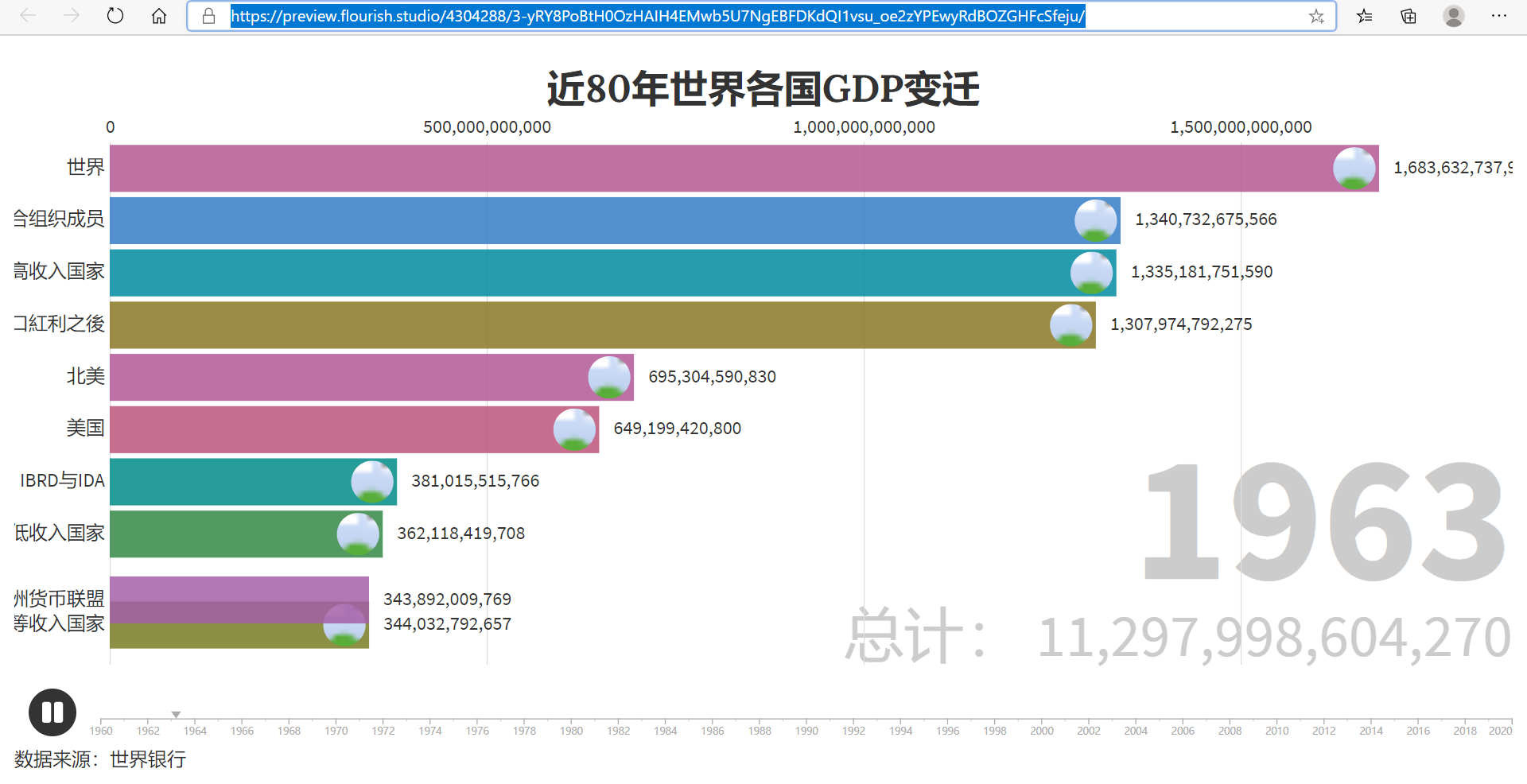Click the round image on IBRD与IDA bar
Screen dimensions: 1527x784
372,482
